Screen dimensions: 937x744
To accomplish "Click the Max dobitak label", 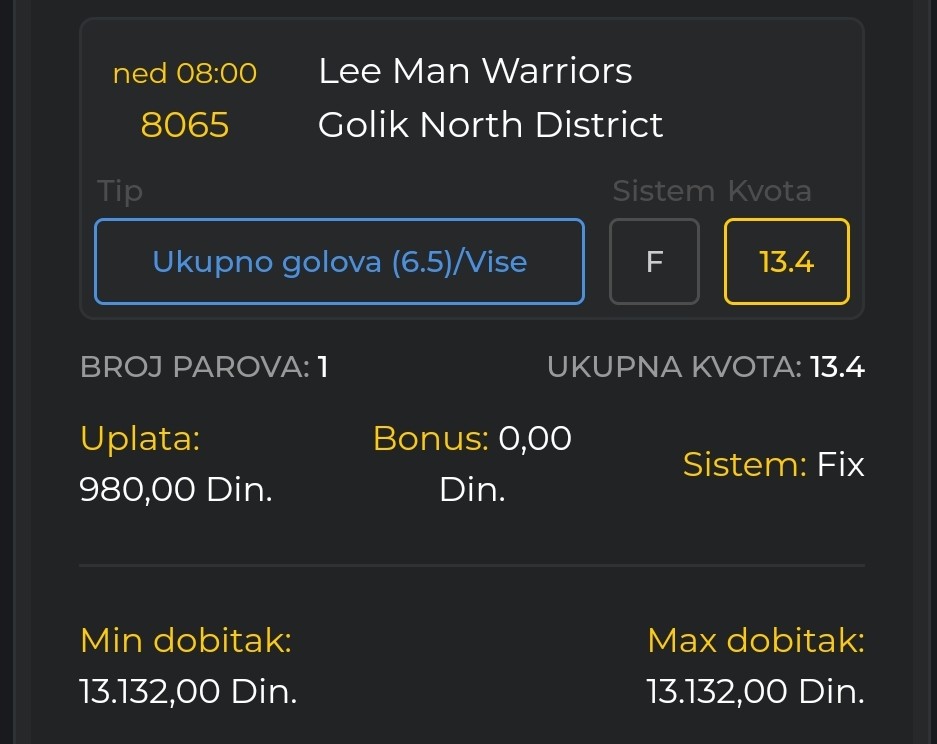I will (x=755, y=640).
